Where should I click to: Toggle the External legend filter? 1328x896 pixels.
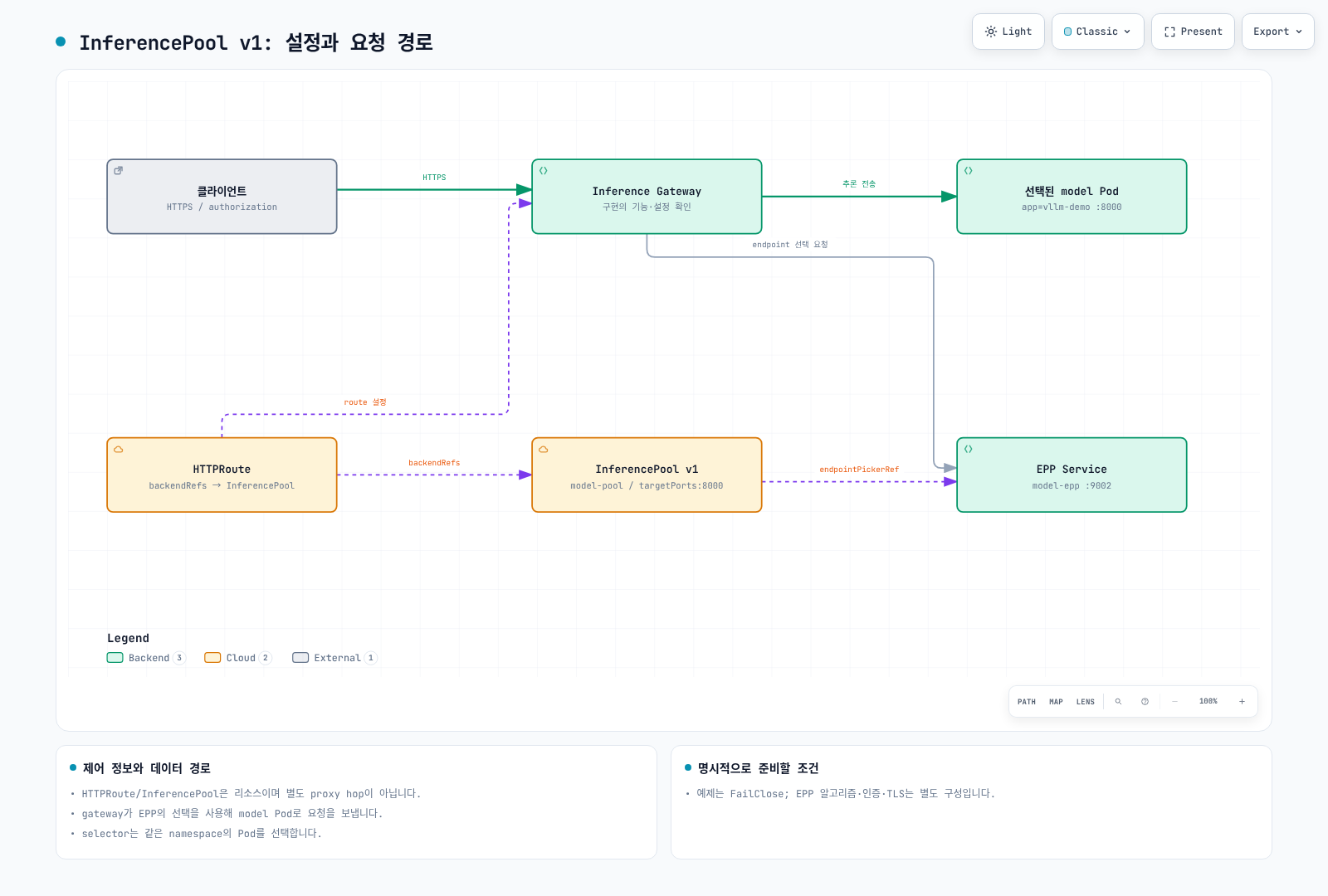click(334, 658)
